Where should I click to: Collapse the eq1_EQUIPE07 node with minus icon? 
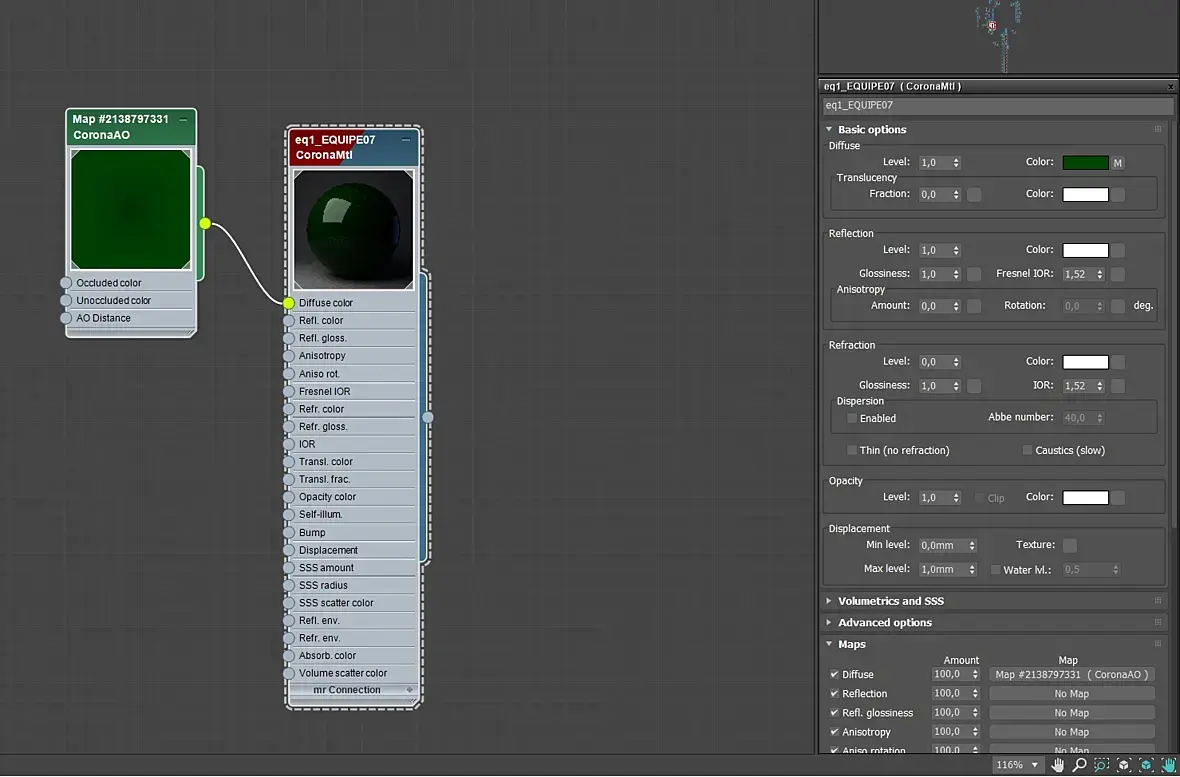(x=406, y=139)
